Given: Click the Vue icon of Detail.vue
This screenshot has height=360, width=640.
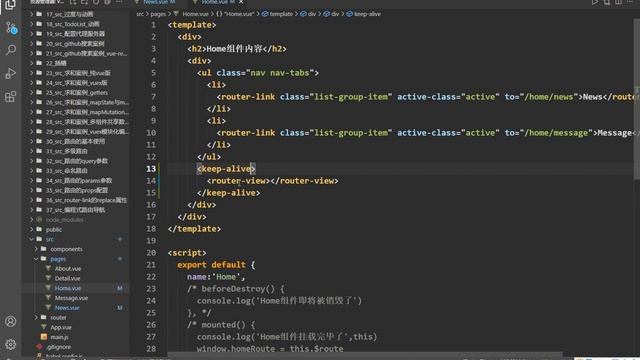Looking at the screenshot, I should 48,278.
